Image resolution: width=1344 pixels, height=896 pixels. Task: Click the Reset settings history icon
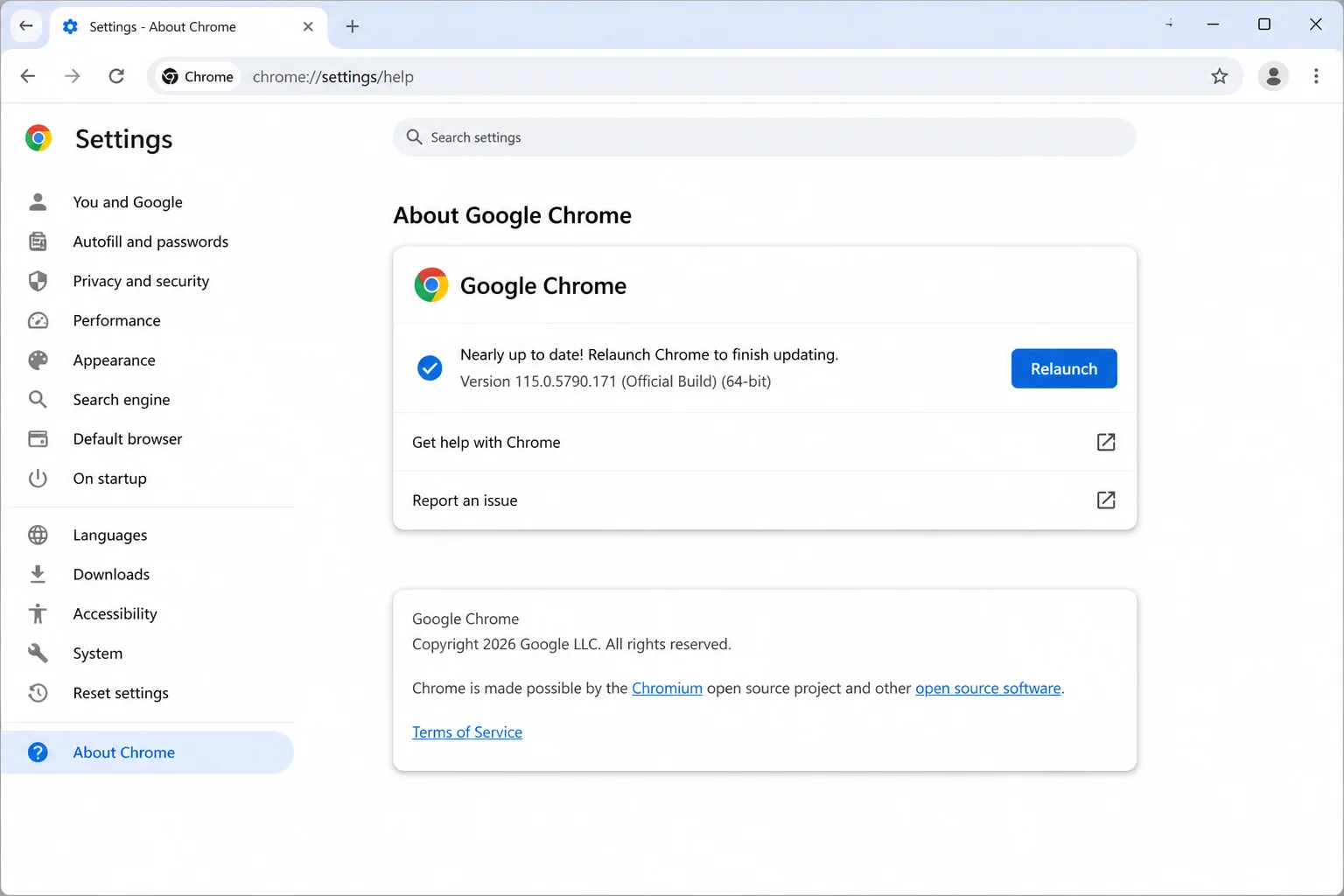tap(38, 692)
